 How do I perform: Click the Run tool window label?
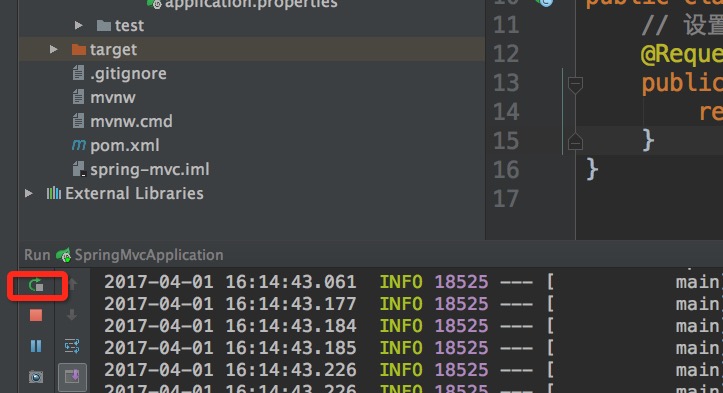click(x=37, y=255)
